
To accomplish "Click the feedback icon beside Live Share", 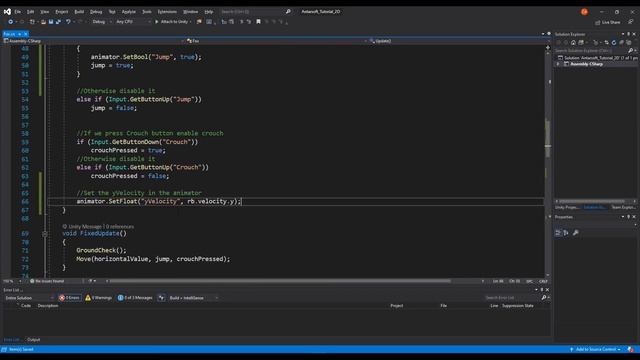I will coord(631,22).
